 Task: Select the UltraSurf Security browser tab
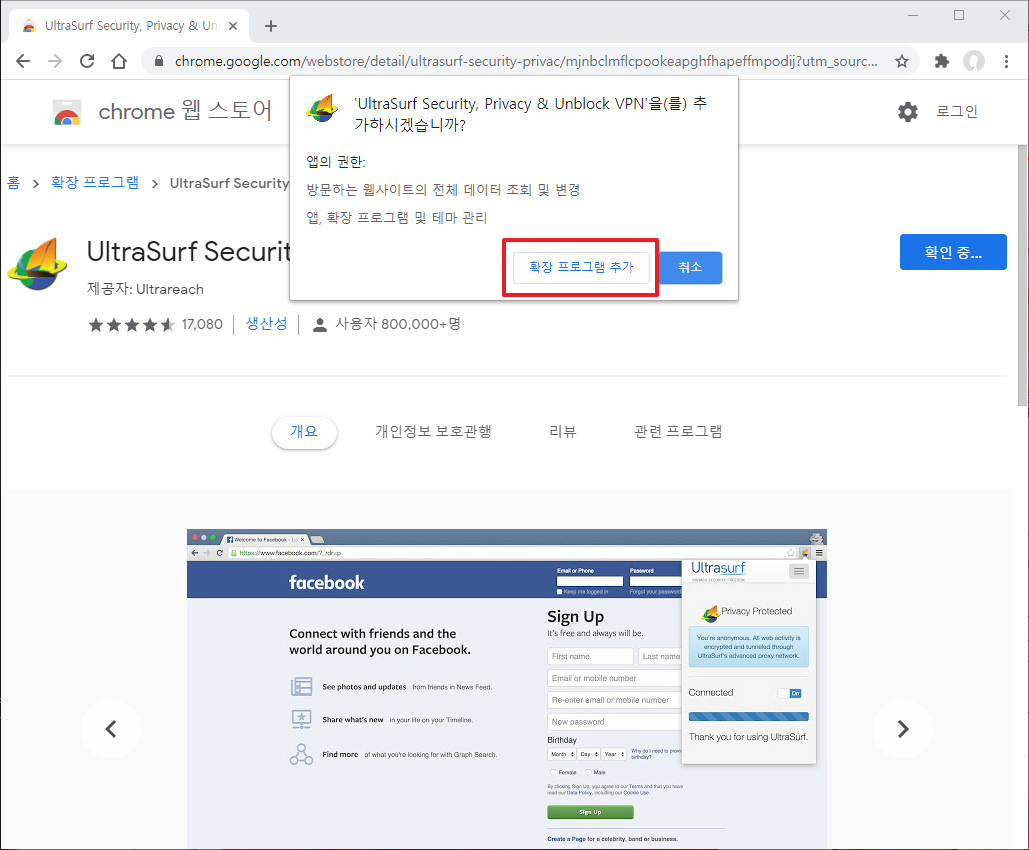[129, 26]
